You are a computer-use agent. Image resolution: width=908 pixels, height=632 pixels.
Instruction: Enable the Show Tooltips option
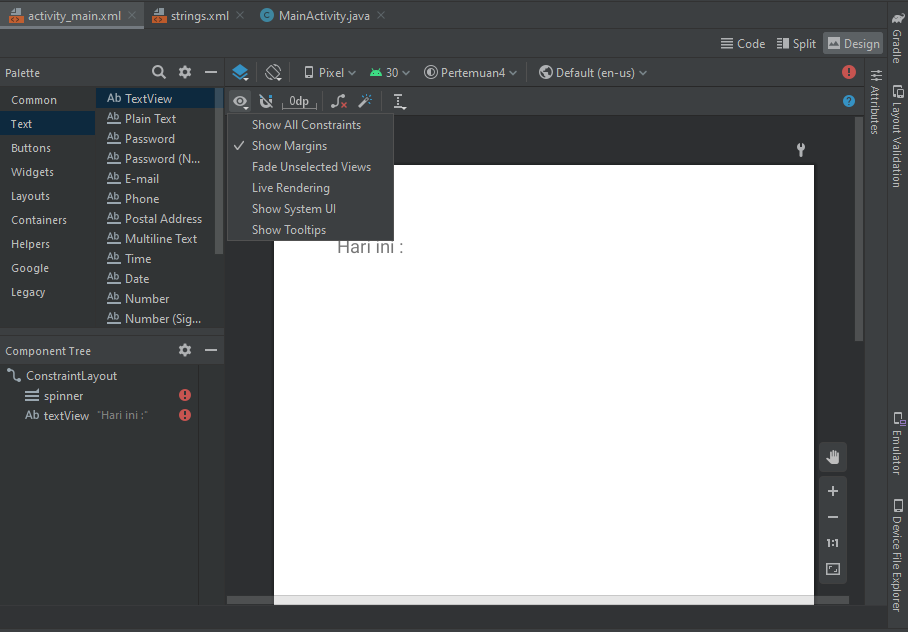tap(310, 230)
